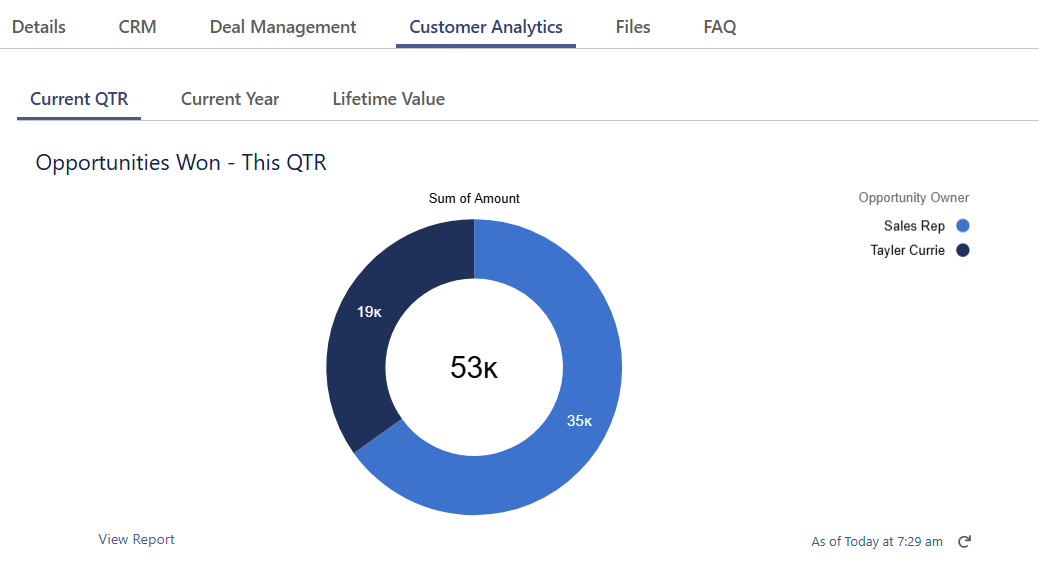Show the Lifetime Value sub-tab
Viewport: 1039px width, 571px height.
(388, 99)
